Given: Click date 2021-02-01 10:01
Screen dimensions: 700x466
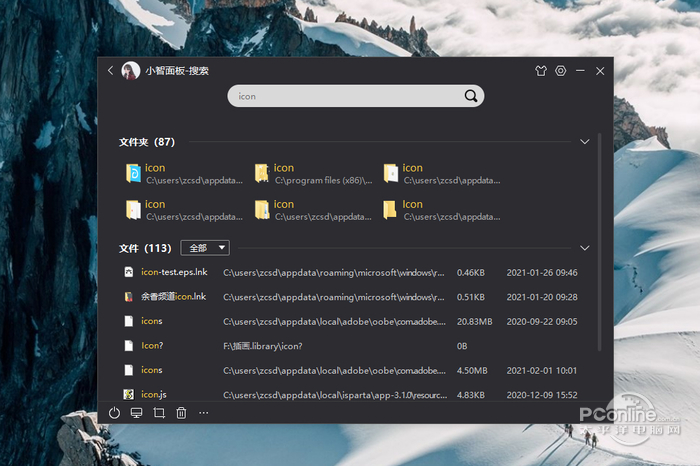Looking at the screenshot, I should click(x=542, y=370).
